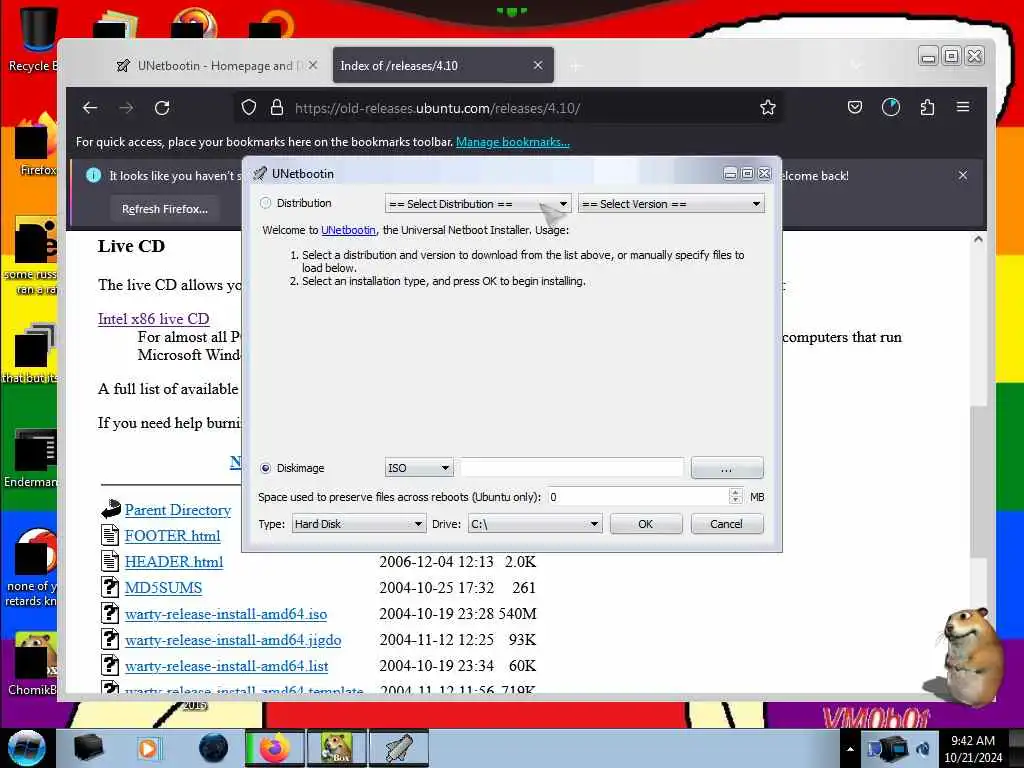This screenshot has width=1024, height=768.
Task: Open warty-release-install-amd64.list link
Action: [x=227, y=666]
